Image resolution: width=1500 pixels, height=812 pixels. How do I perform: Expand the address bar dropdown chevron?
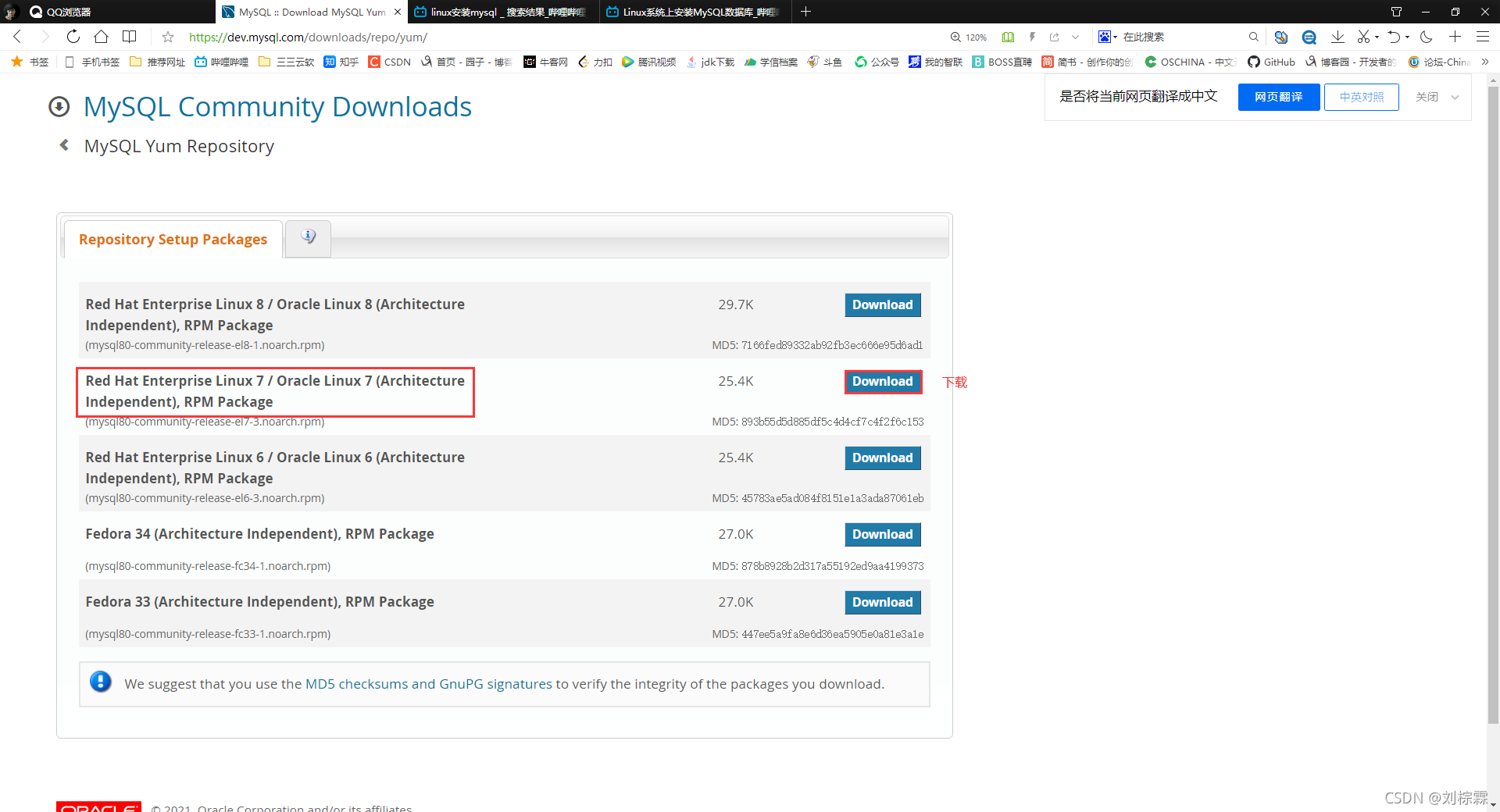tap(1076, 37)
